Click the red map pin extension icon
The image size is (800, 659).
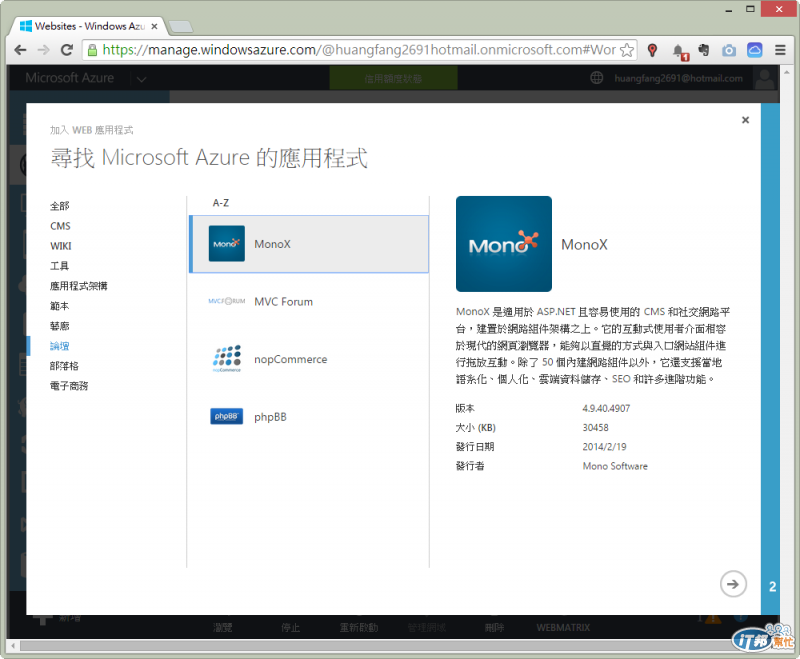652,50
